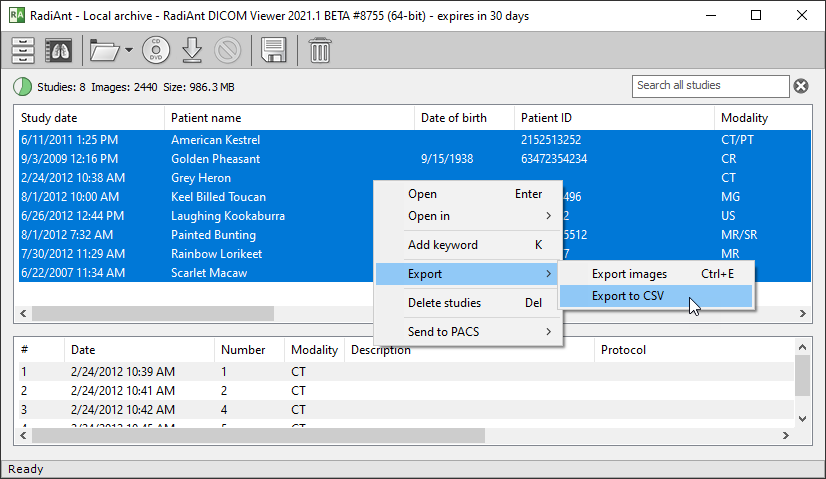Click the CT/PT modality cell
This screenshot has width=826, height=479.
(x=737, y=140)
